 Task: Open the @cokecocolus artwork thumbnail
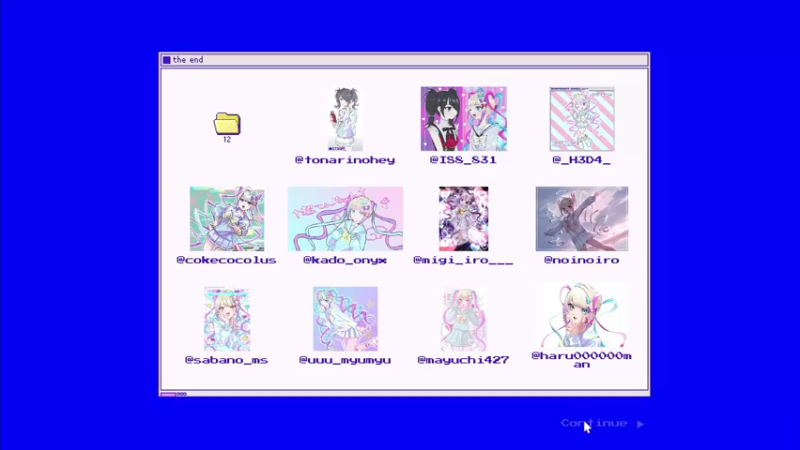[227, 219]
